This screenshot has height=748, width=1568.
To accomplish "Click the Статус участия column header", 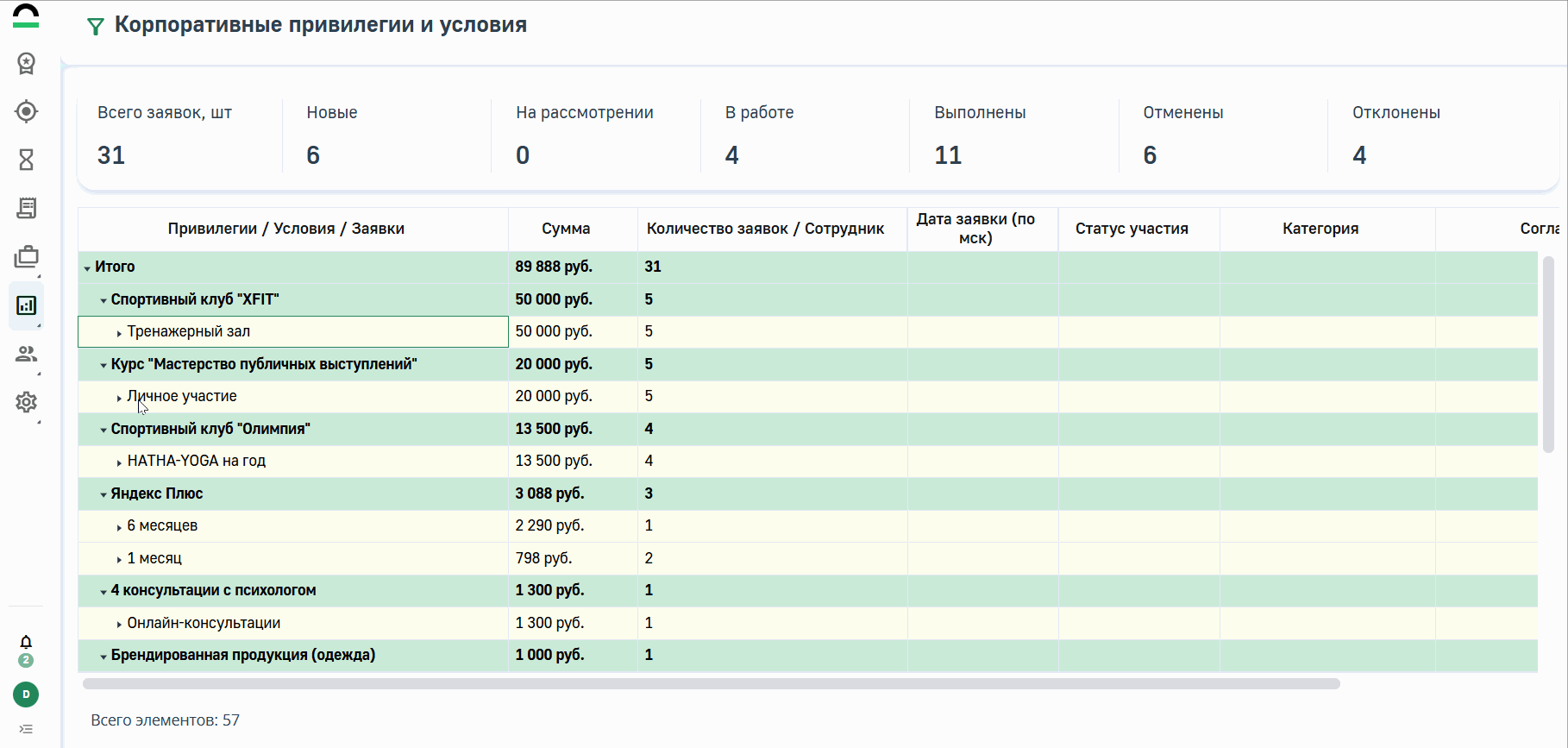I will pyautogui.click(x=1132, y=229).
